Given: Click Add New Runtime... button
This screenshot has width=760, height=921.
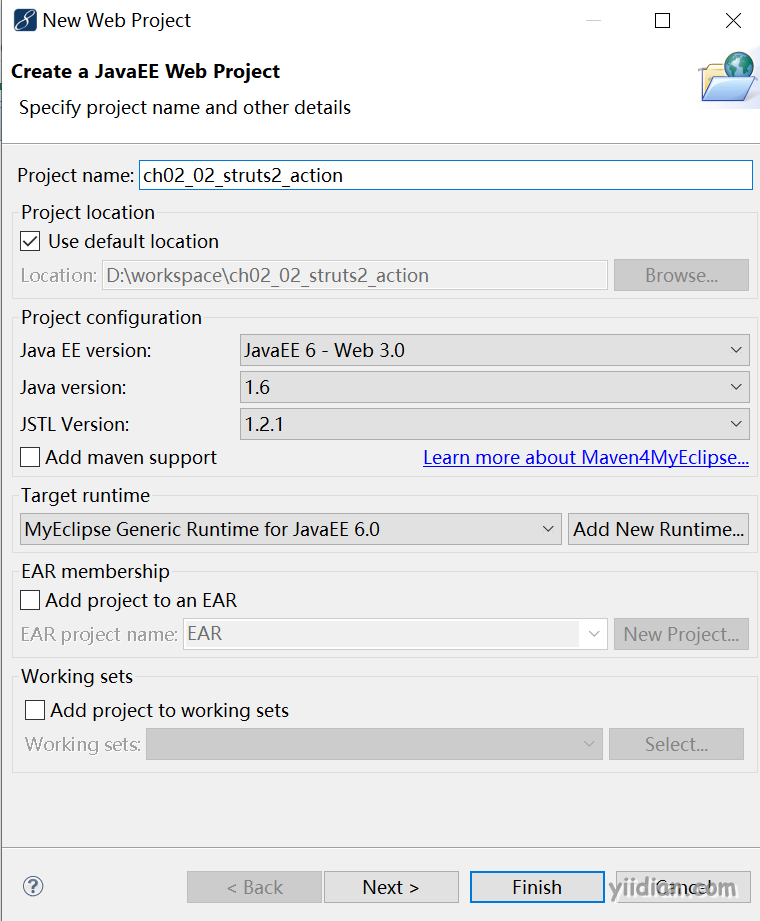Looking at the screenshot, I should 658,529.
